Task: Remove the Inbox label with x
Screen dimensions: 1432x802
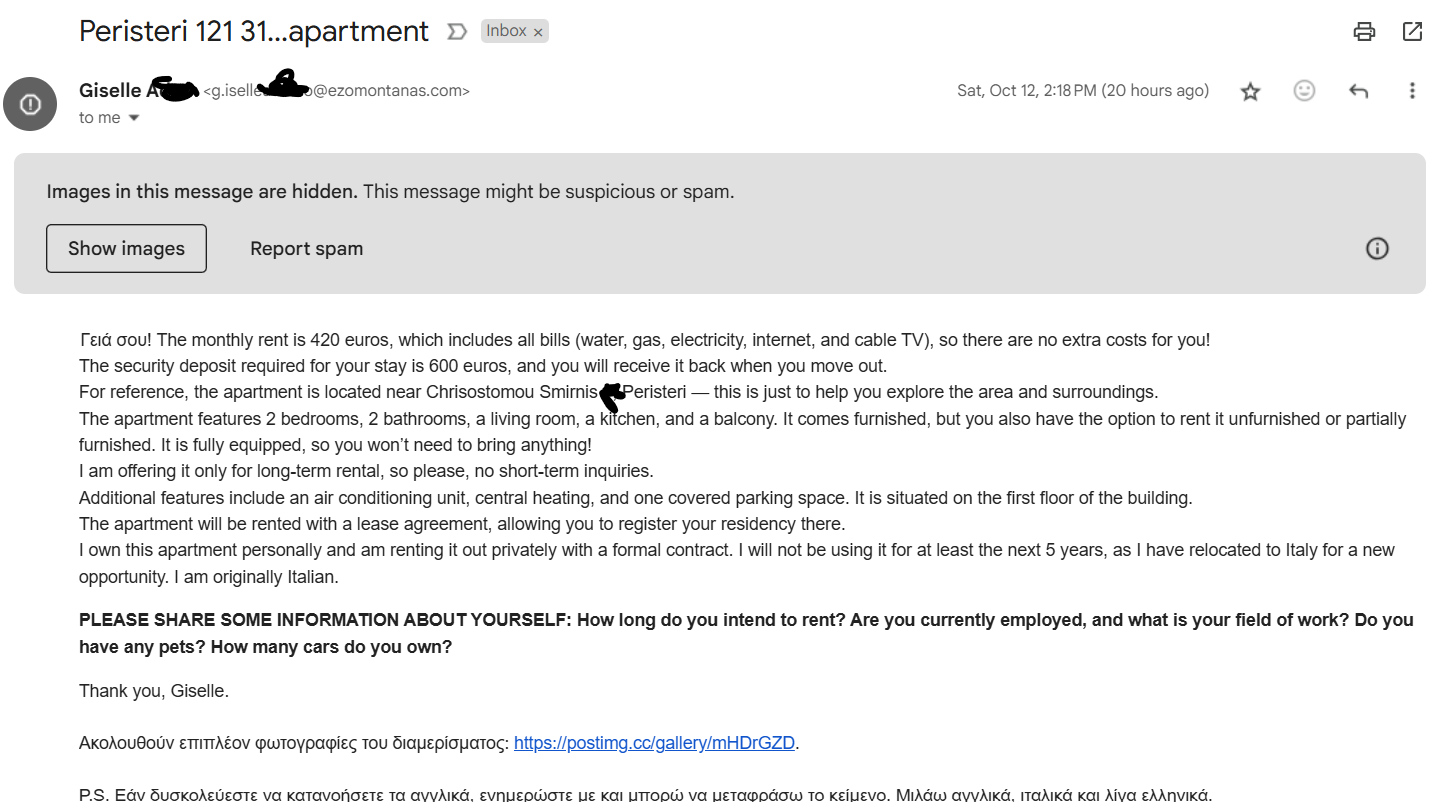Action: 538,32
